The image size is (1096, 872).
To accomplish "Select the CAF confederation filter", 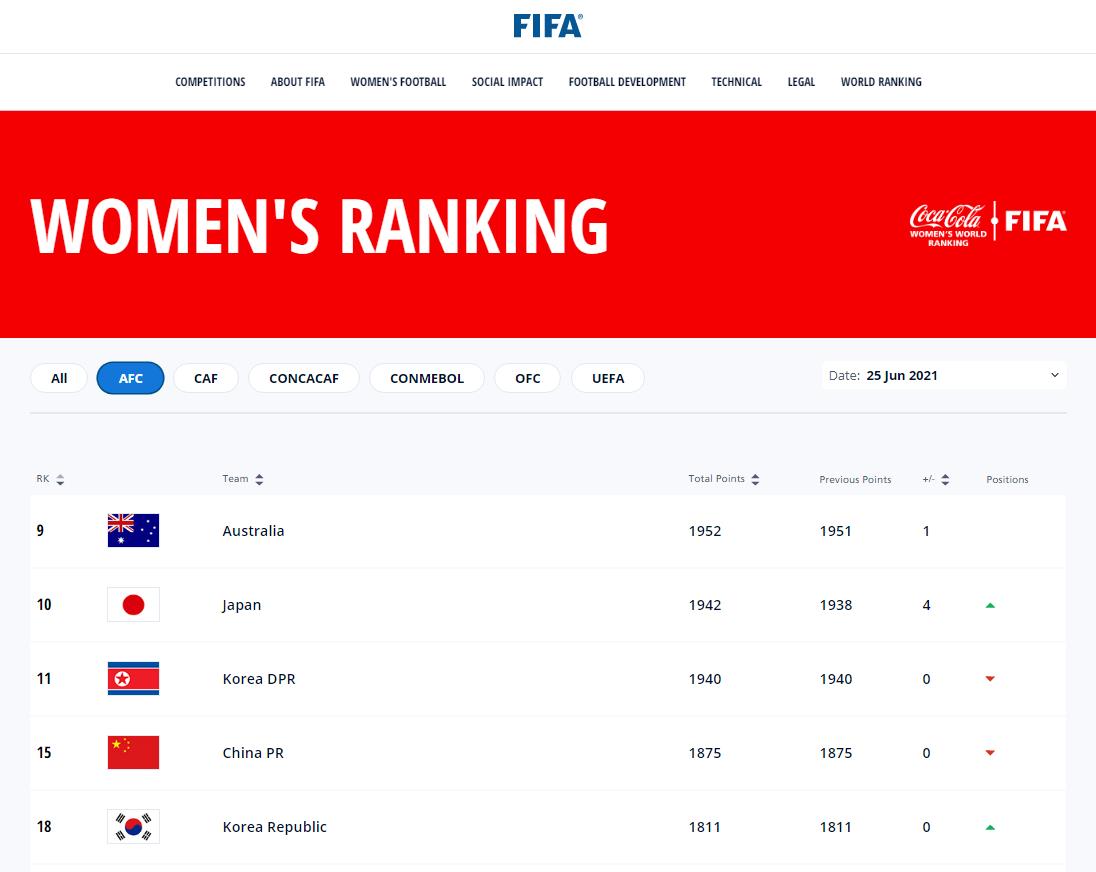I will coord(206,378).
